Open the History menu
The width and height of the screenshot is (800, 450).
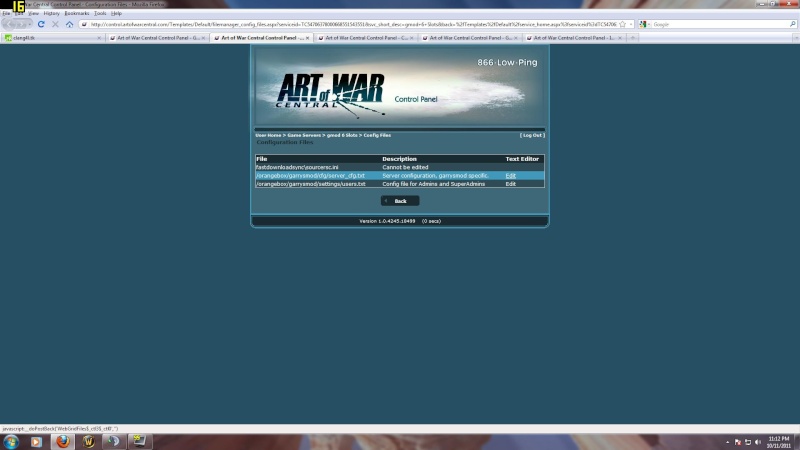coord(51,13)
